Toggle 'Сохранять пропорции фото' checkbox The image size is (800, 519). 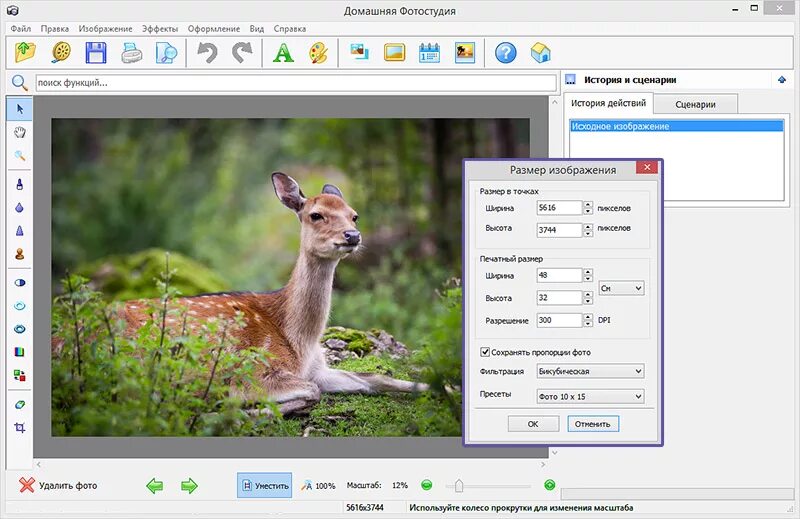(x=485, y=352)
